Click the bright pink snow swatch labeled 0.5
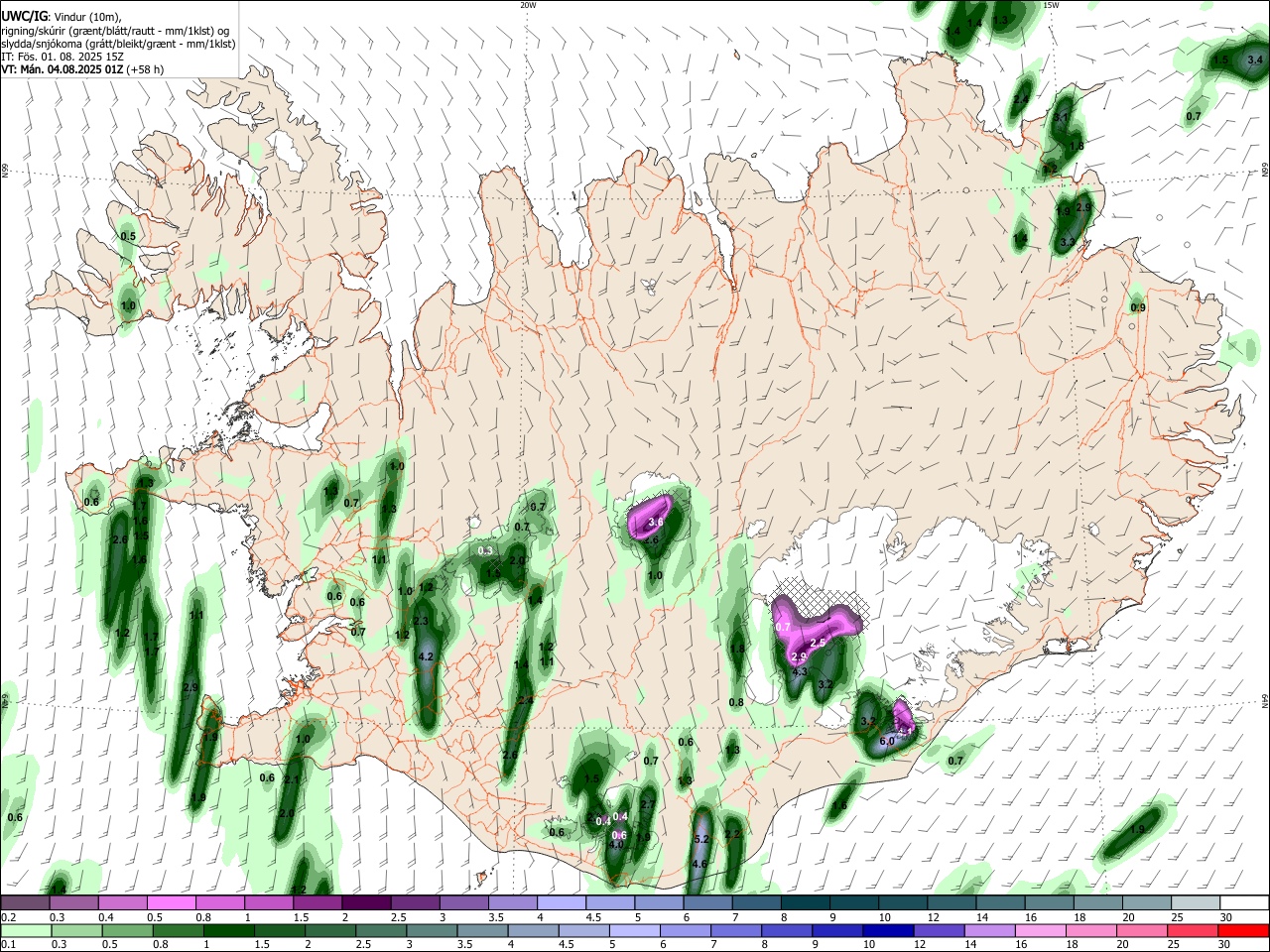This screenshot has height=952, width=1270. click(172, 902)
